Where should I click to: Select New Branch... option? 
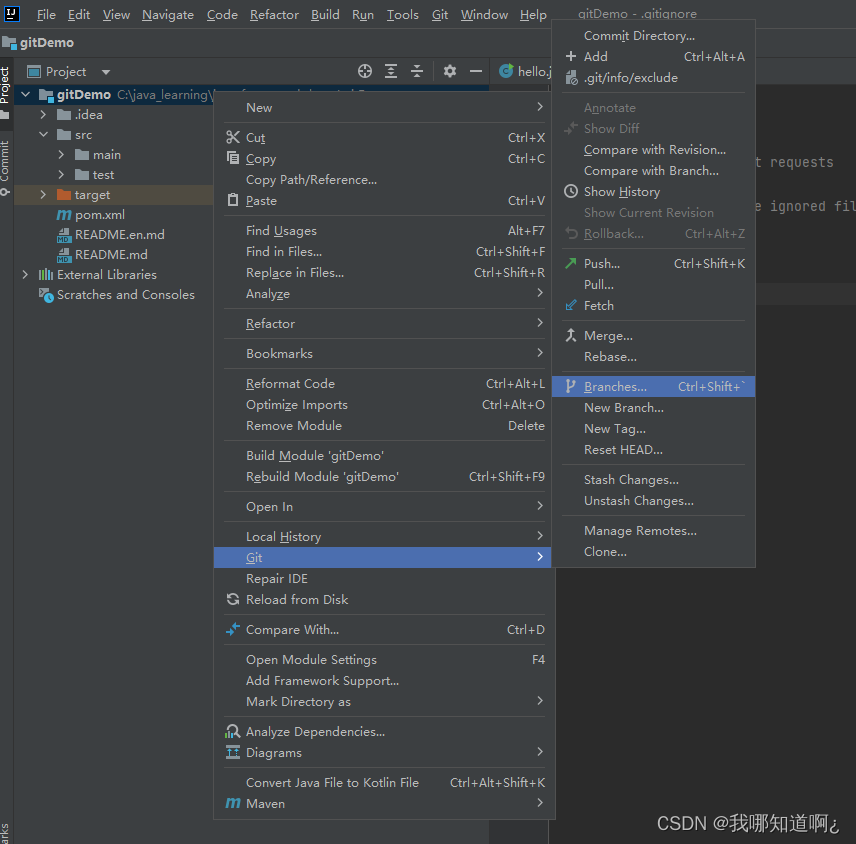click(x=653, y=407)
